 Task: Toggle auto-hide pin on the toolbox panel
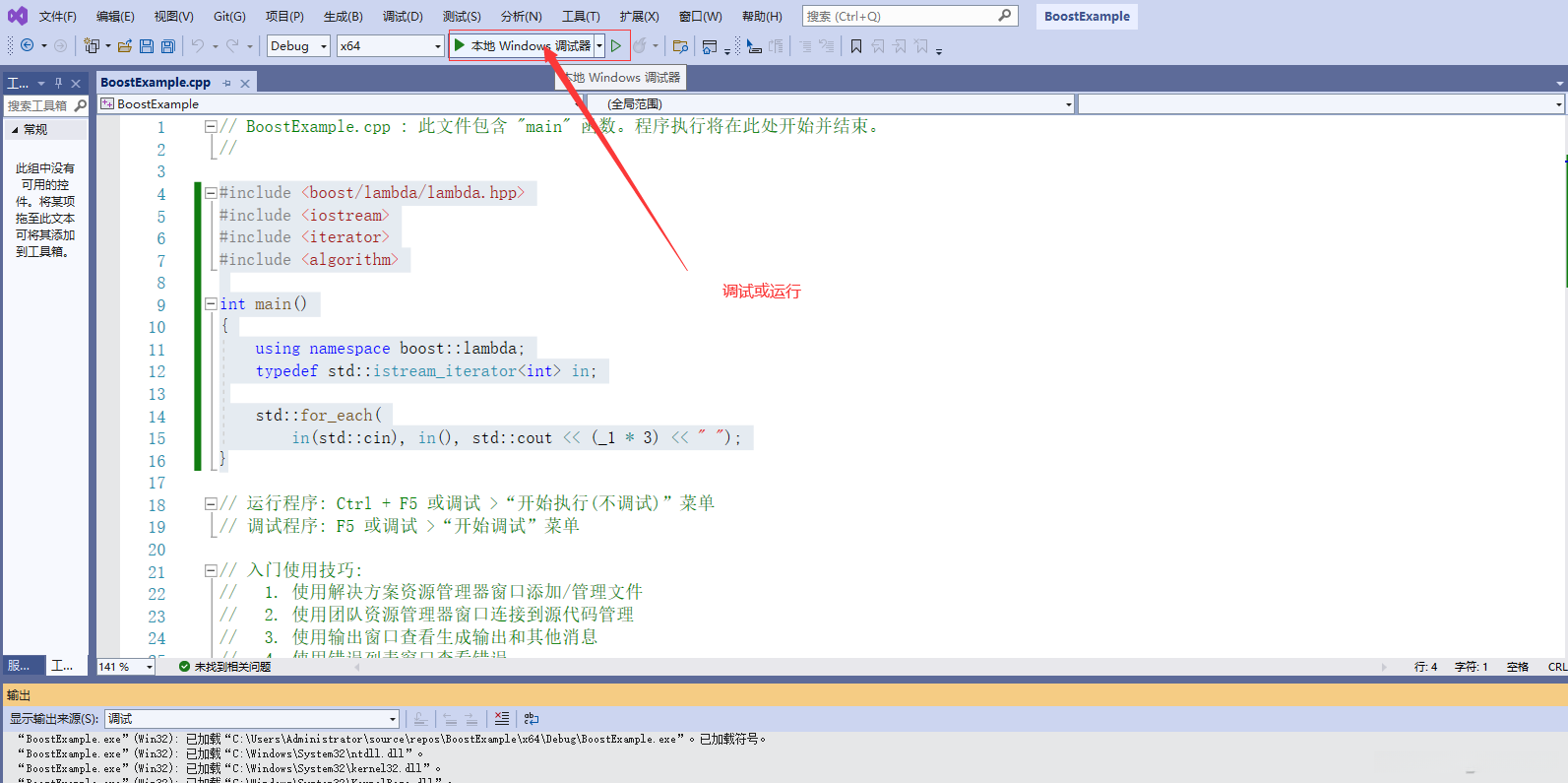click(x=58, y=84)
